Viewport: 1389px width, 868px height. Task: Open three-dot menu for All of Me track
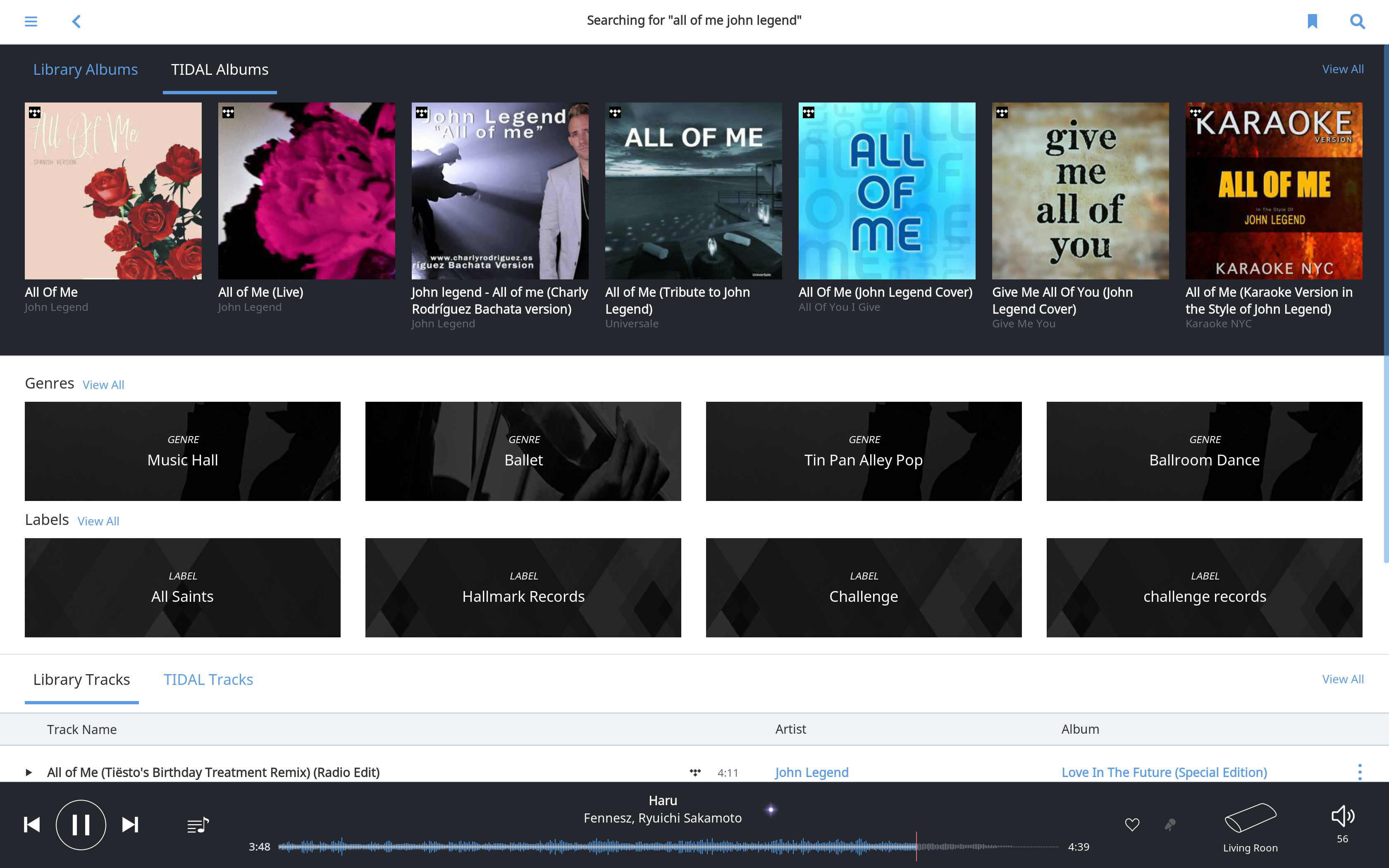[1359, 772]
